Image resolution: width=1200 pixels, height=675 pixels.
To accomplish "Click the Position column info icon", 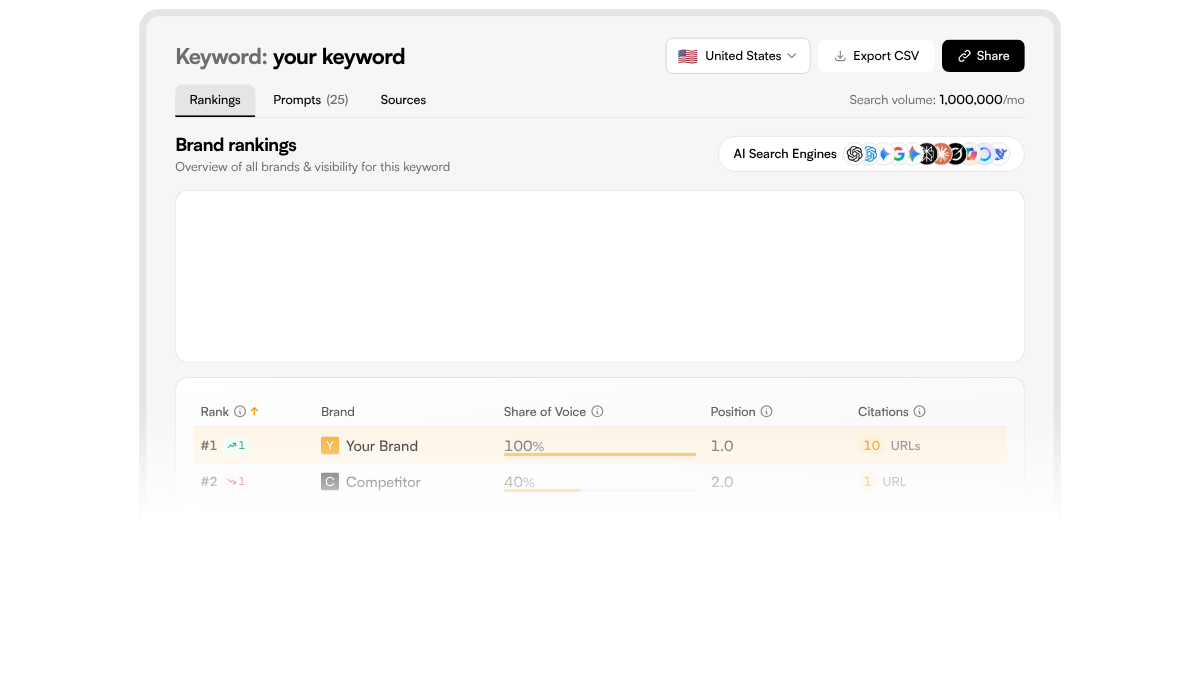I will (x=766, y=411).
